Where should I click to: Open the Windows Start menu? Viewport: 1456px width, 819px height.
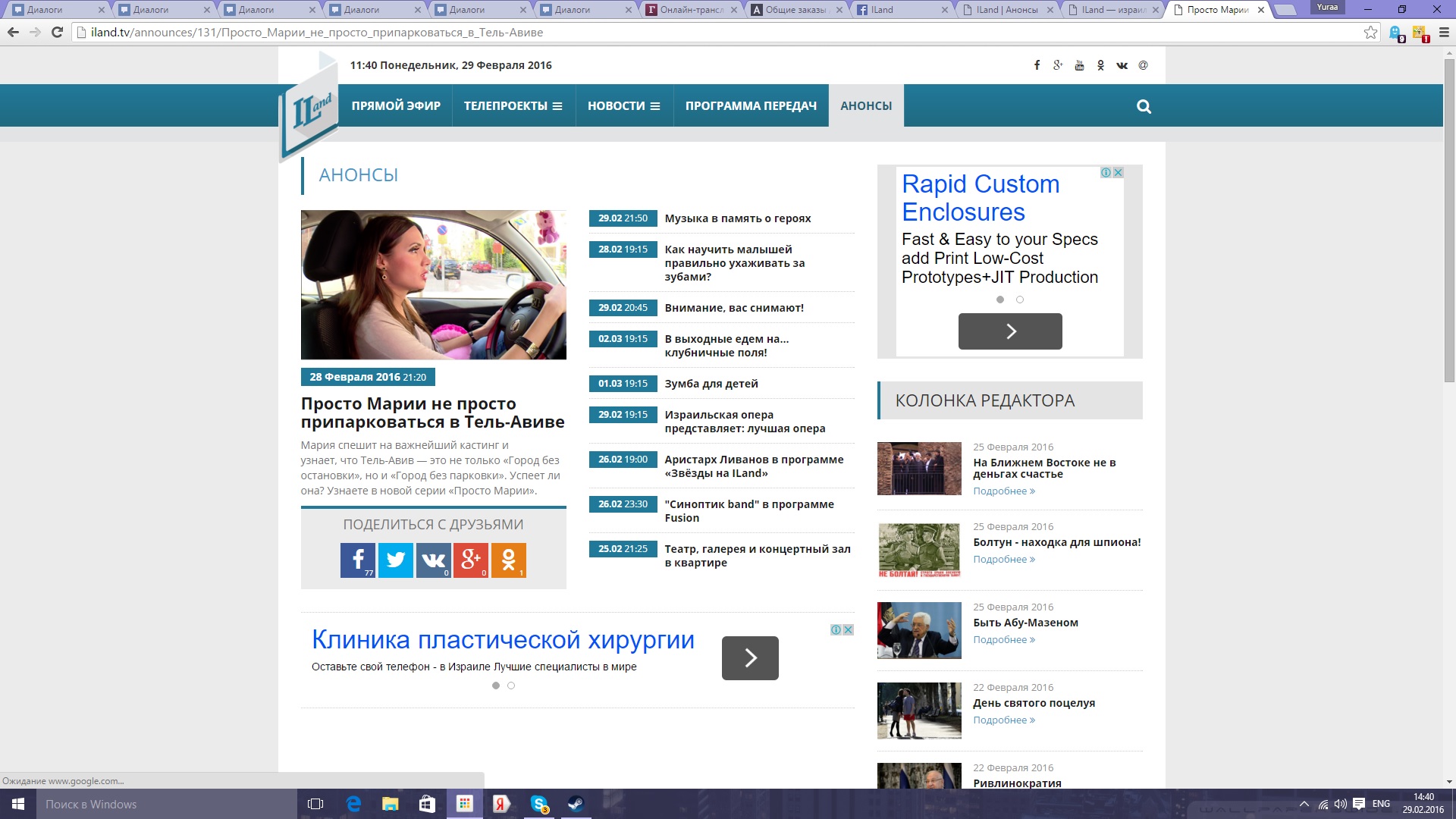[18, 804]
